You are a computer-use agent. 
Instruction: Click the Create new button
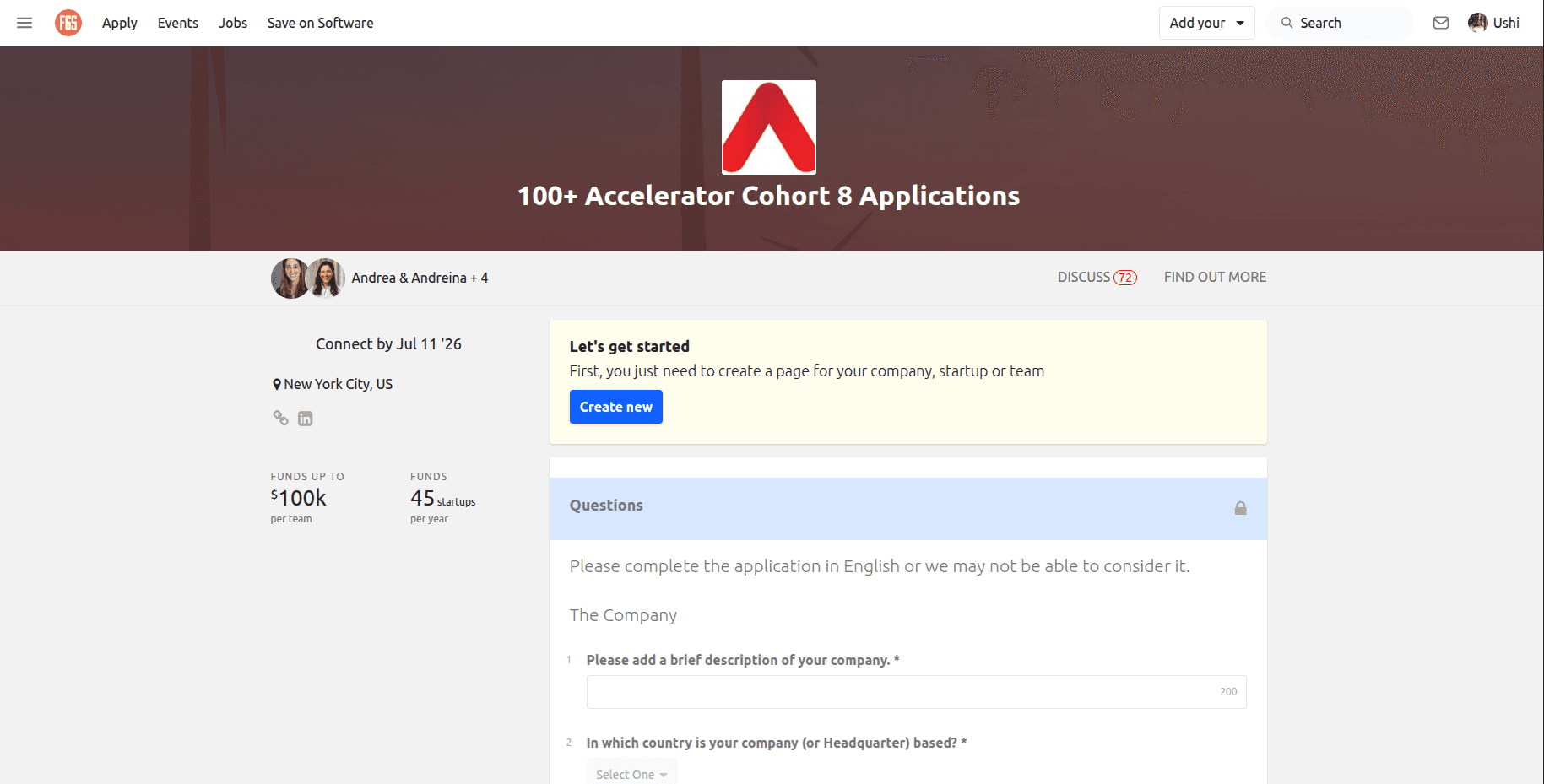point(616,407)
